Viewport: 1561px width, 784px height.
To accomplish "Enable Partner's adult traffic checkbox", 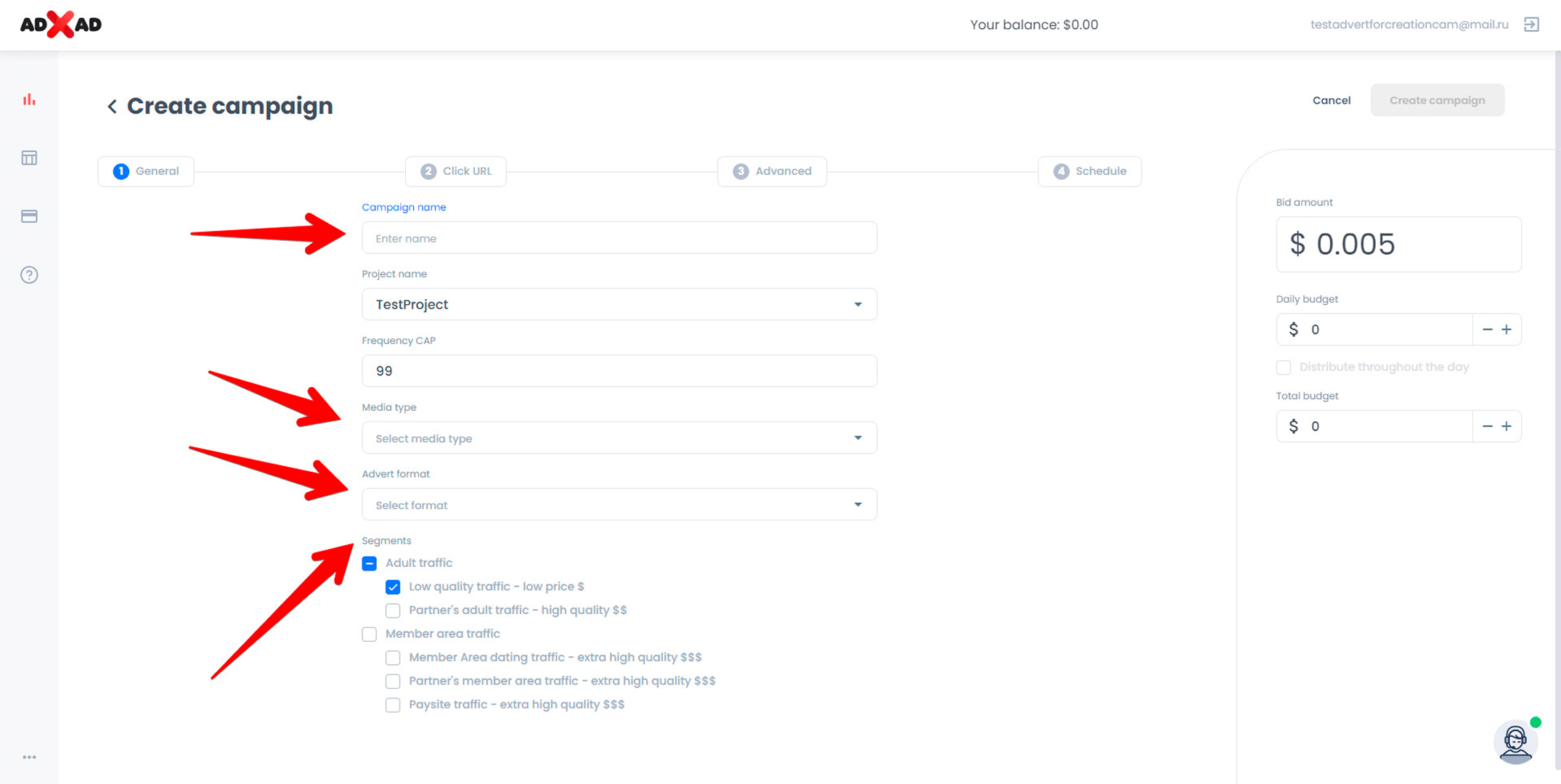I will pyautogui.click(x=393, y=611).
